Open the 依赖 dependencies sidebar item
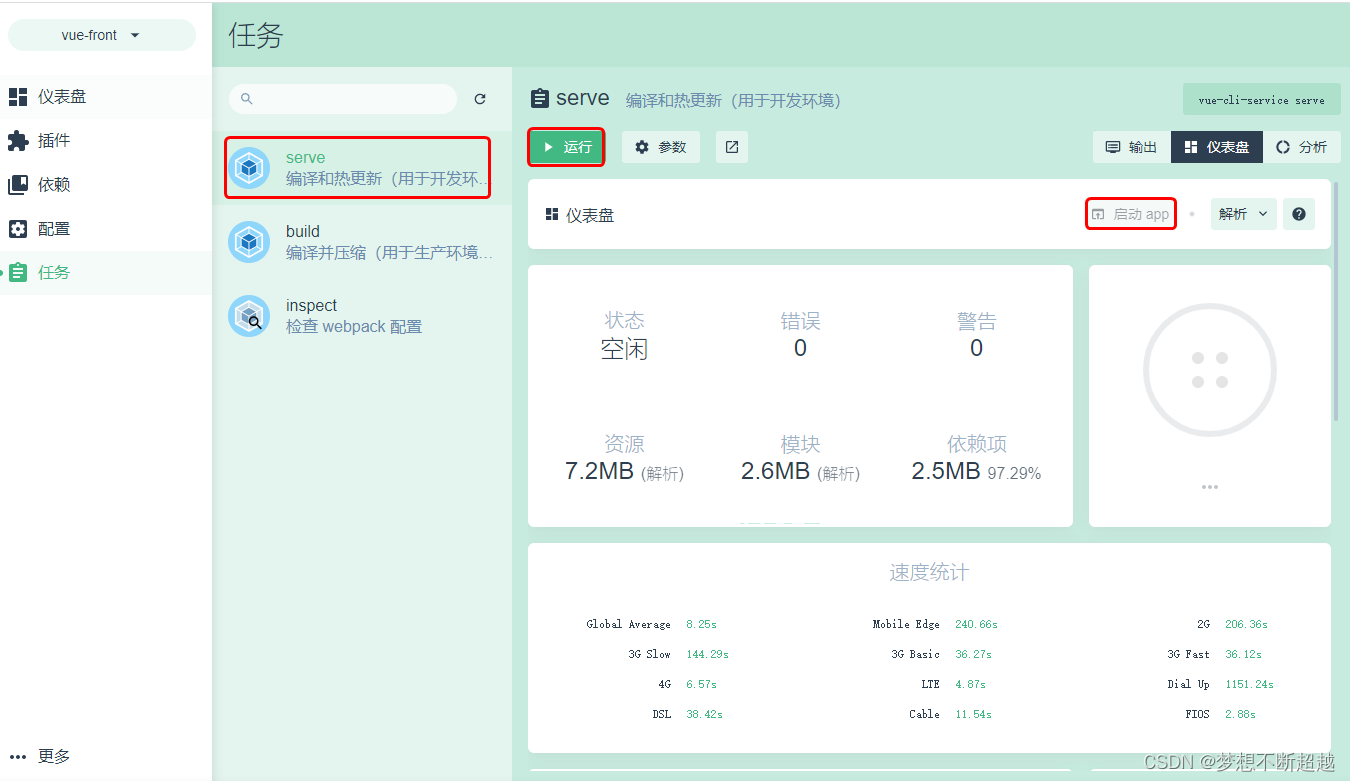This screenshot has width=1350, height=781. tap(106, 185)
